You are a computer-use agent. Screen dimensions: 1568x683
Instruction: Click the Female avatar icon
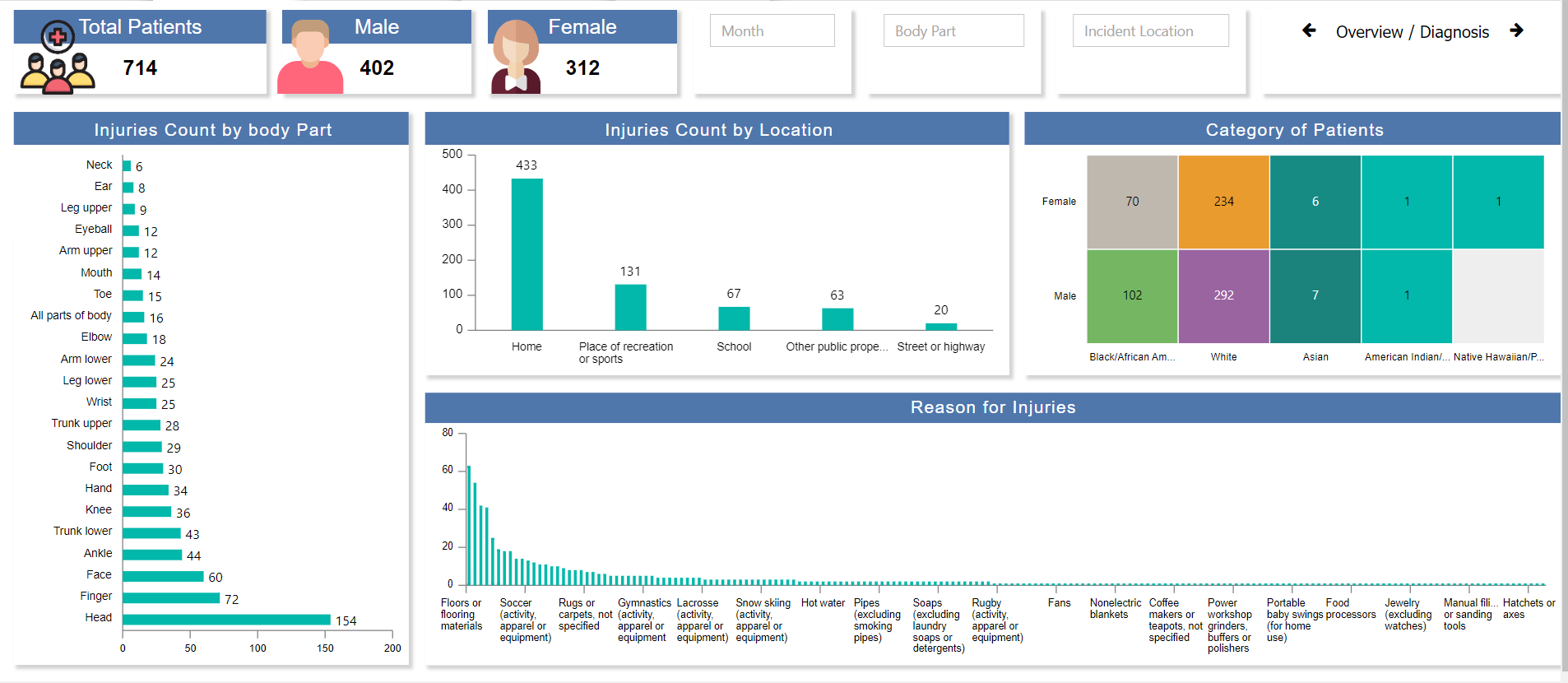(x=516, y=58)
